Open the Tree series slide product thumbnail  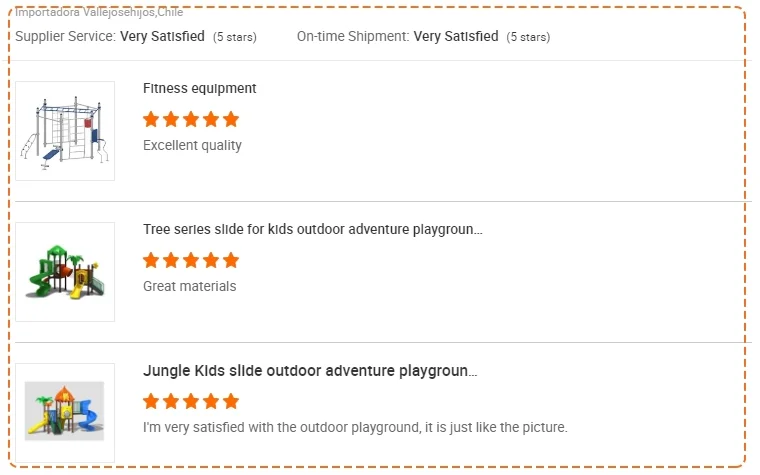point(65,272)
